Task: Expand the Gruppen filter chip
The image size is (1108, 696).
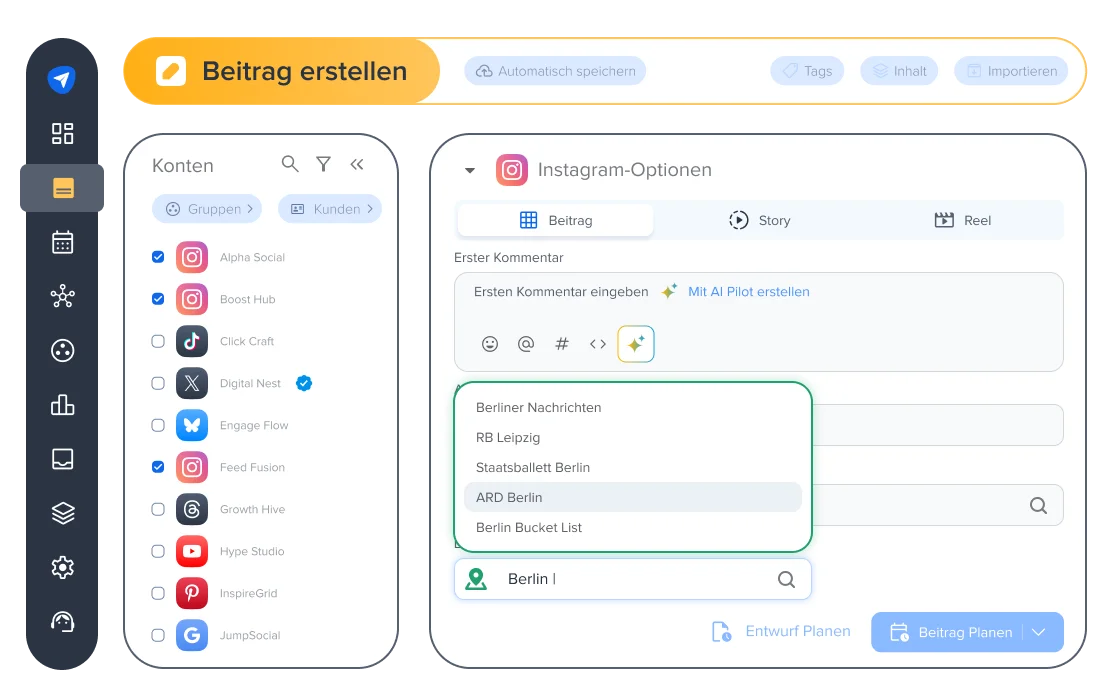Action: click(207, 209)
